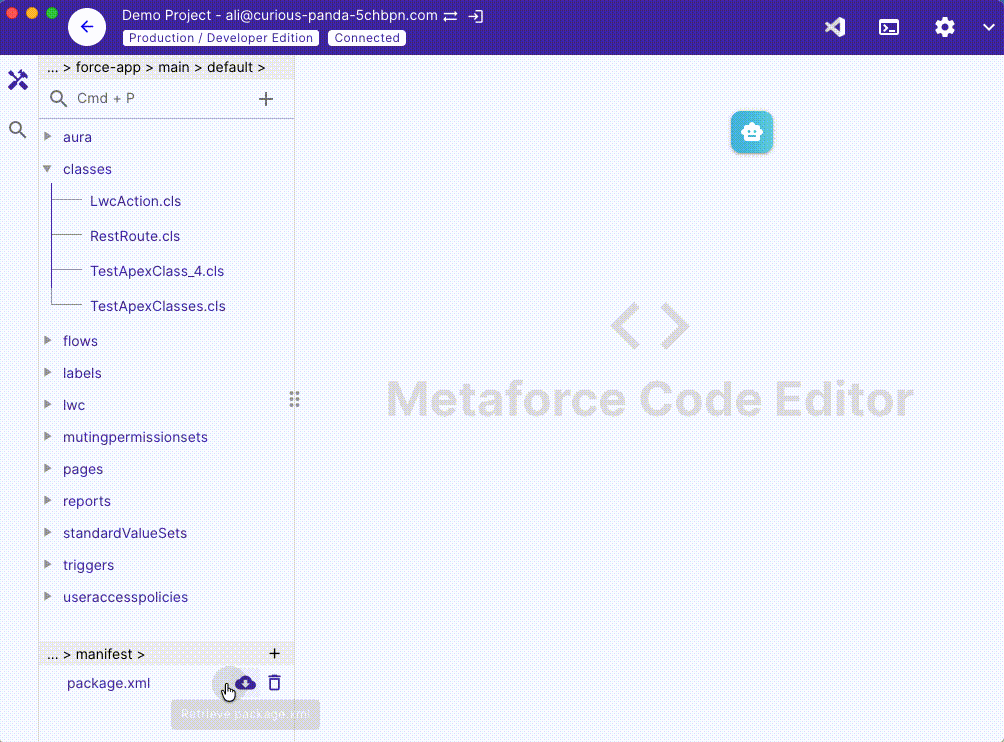The image size is (1004, 742).
Task: Click default in breadcrumb path
Action: tap(230, 67)
